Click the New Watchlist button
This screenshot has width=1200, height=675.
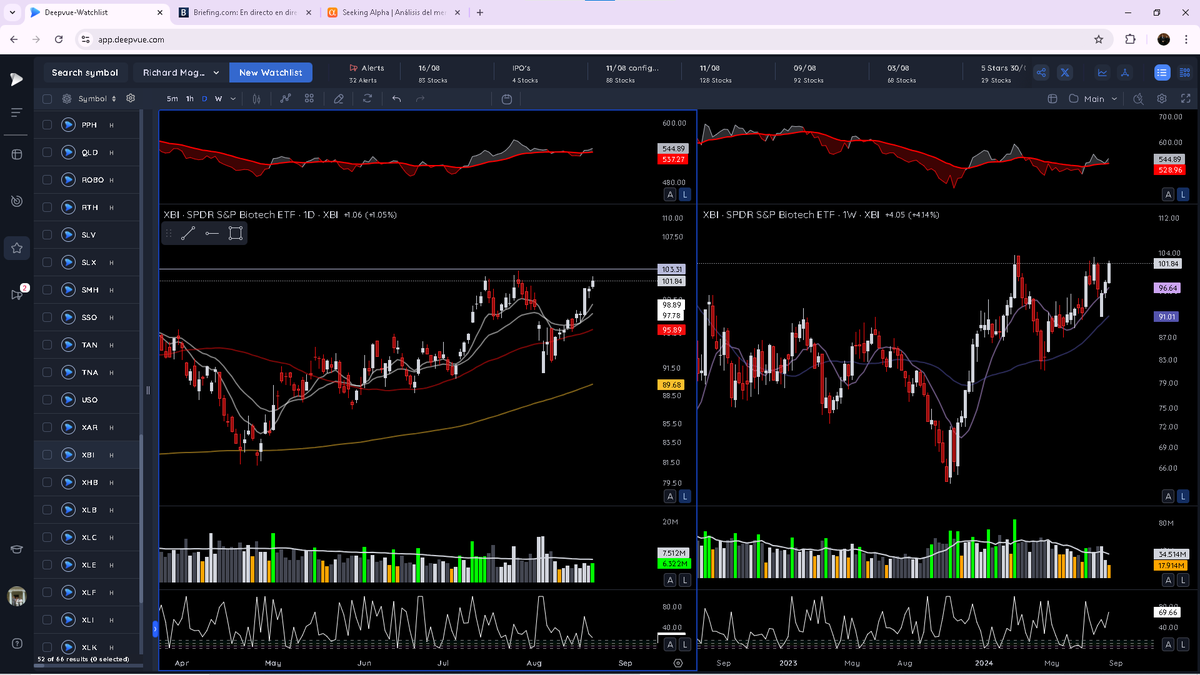coord(270,73)
